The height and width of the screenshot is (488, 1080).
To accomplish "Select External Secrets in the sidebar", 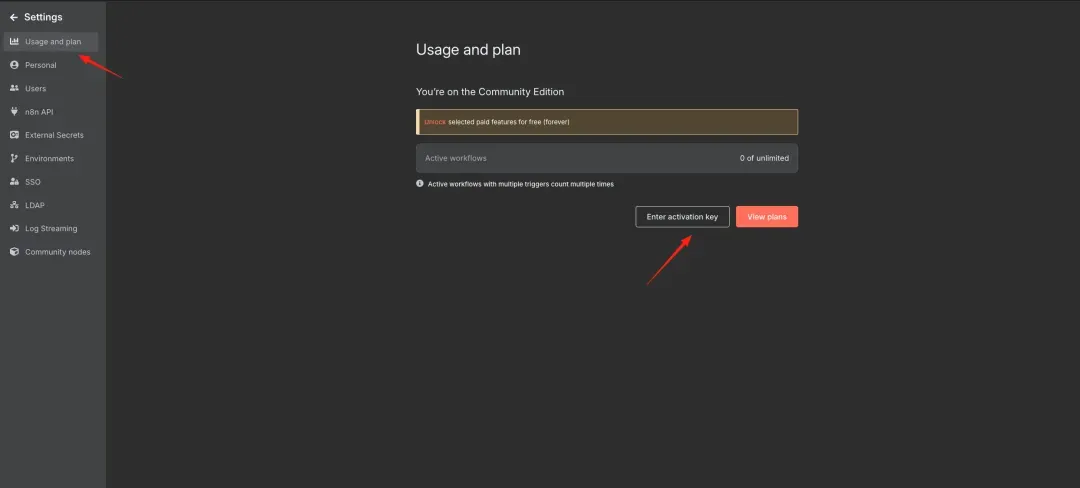I will pyautogui.click(x=54, y=135).
